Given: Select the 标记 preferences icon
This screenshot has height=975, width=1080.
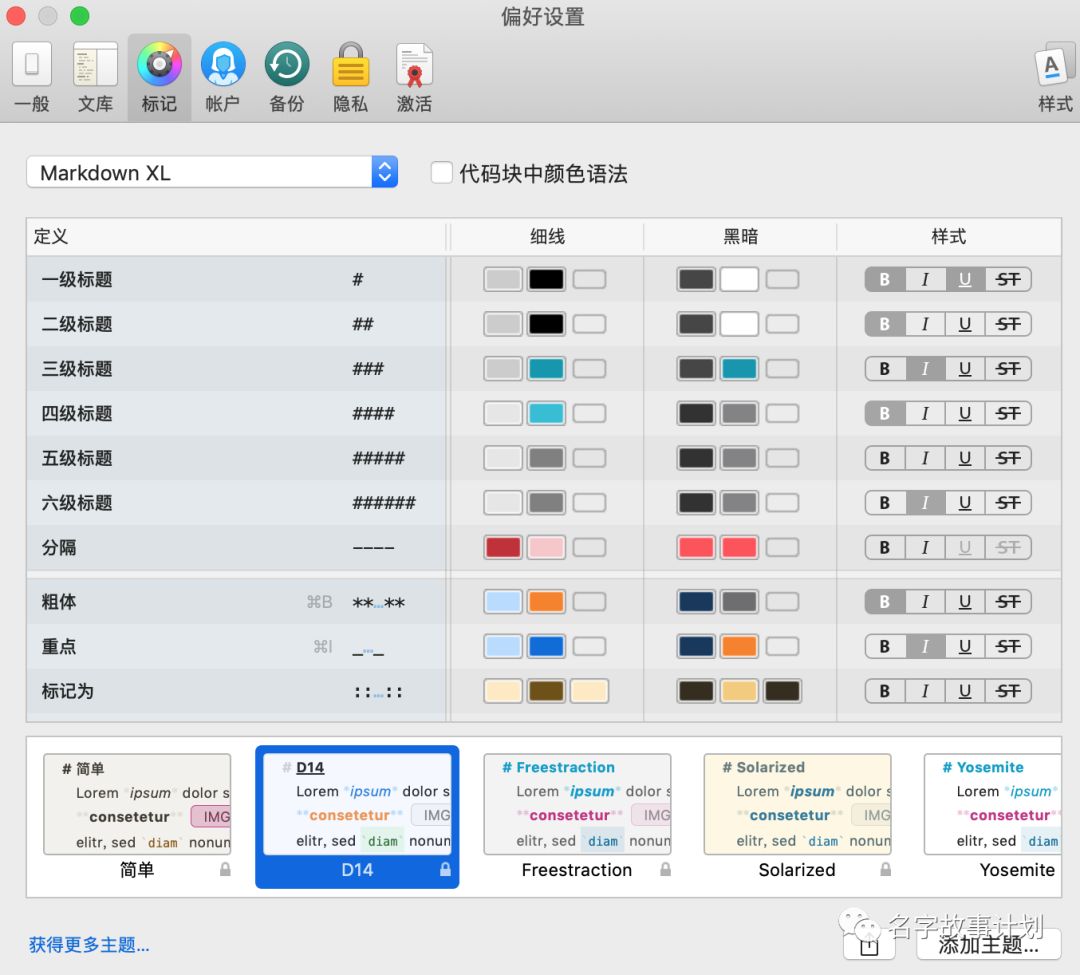Looking at the screenshot, I should pyautogui.click(x=159, y=75).
